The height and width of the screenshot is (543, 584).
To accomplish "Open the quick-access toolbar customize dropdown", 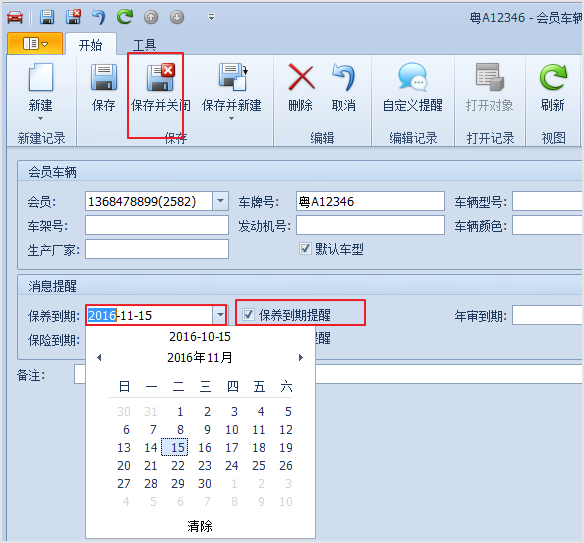I will 211,17.
